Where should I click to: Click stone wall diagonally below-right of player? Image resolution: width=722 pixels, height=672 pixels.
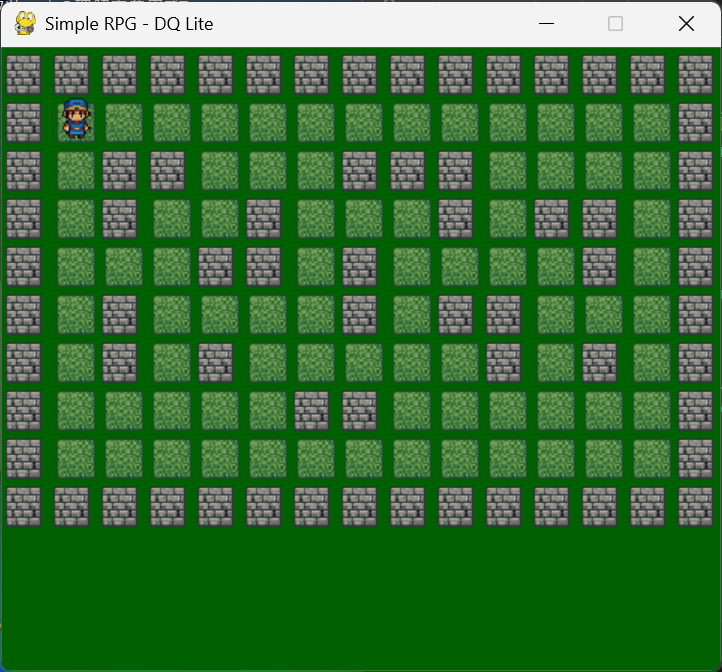[x=119, y=170]
